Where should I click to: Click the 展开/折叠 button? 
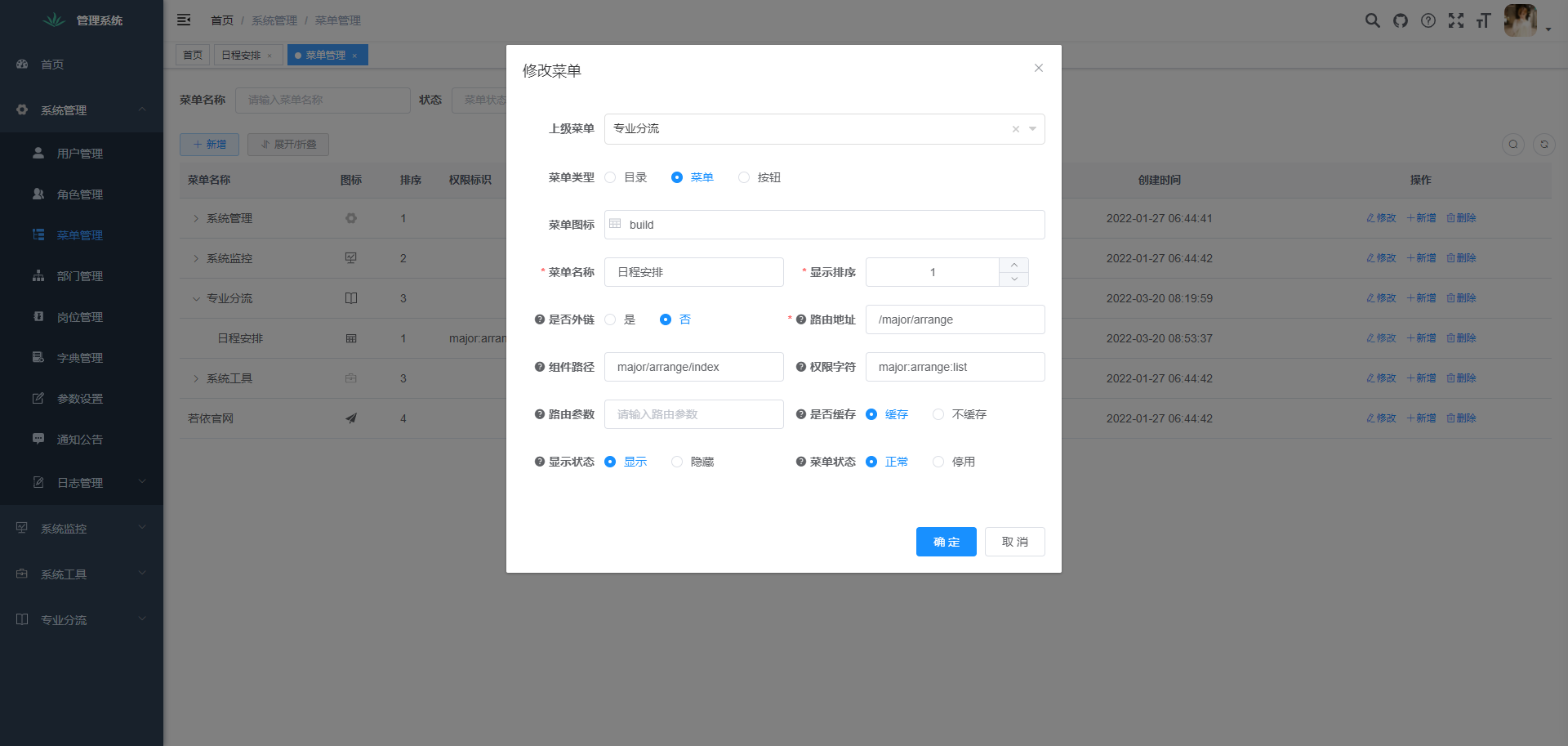288,145
